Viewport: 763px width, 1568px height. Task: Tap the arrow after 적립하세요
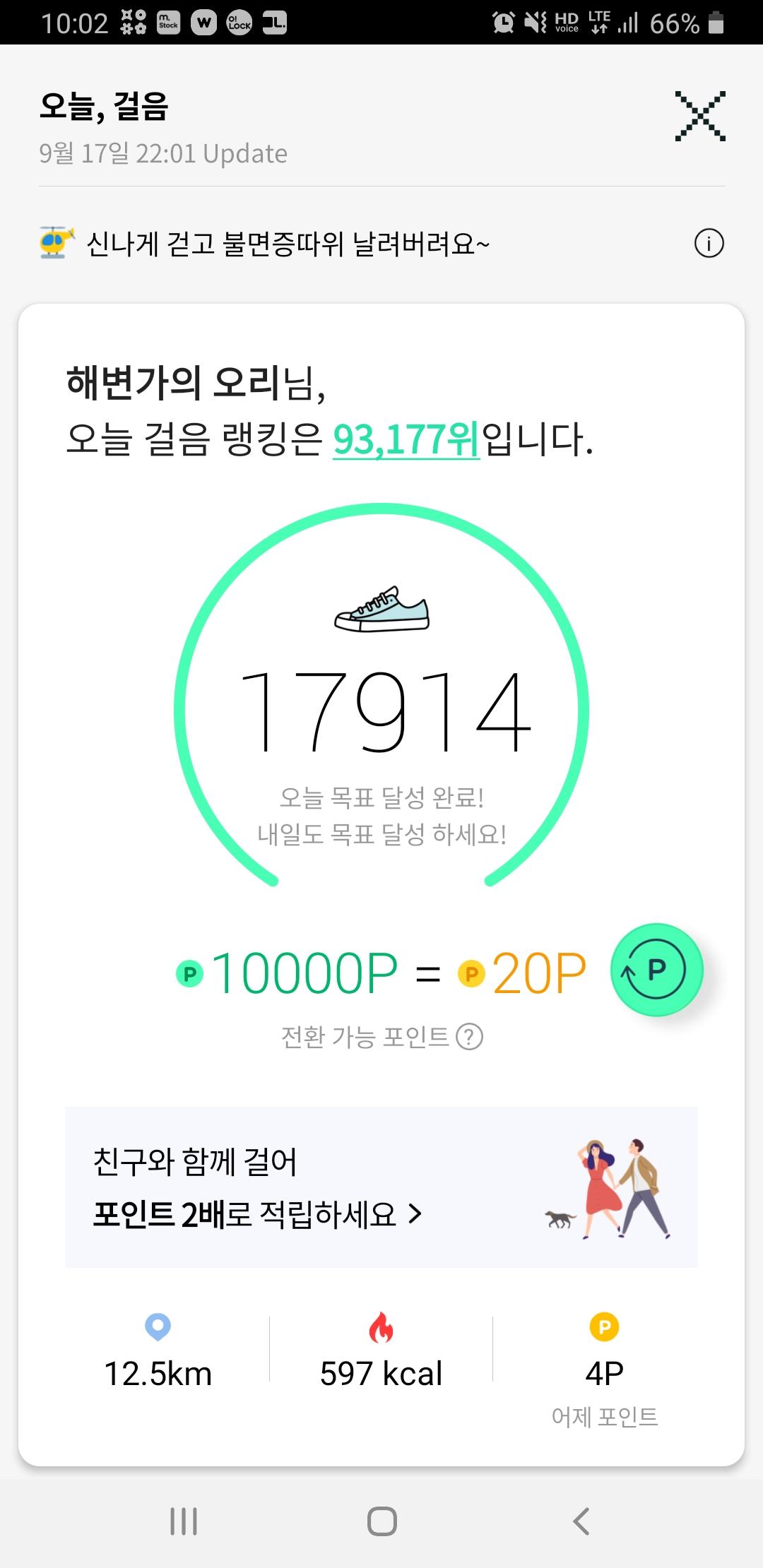point(416,1214)
